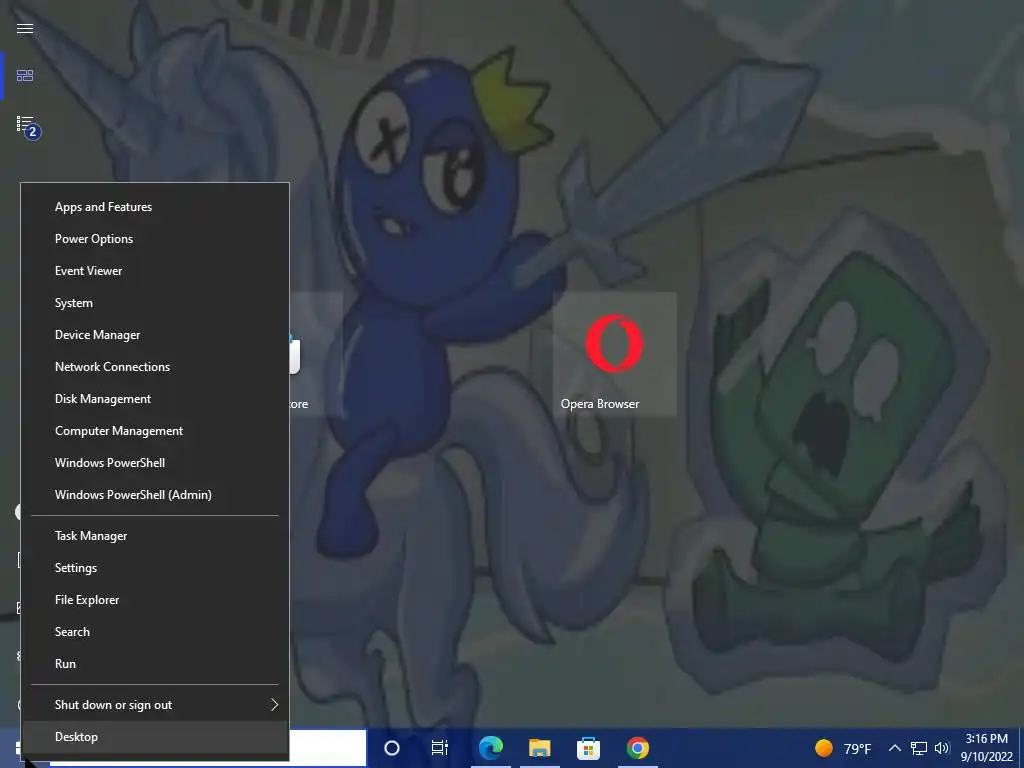This screenshot has width=1024, height=768.
Task: Launch Disk Management
Action: [x=155, y=399]
